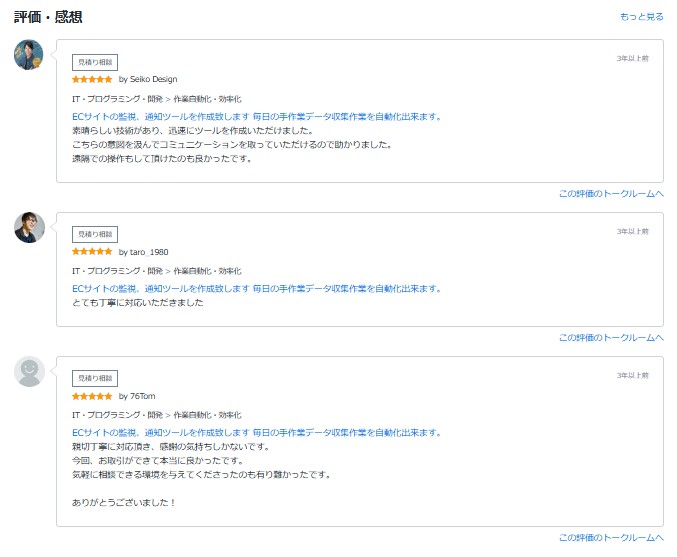Click the five-star rating by 76Tom
Image resolution: width=677 pixels, height=557 pixels.
coord(92,396)
